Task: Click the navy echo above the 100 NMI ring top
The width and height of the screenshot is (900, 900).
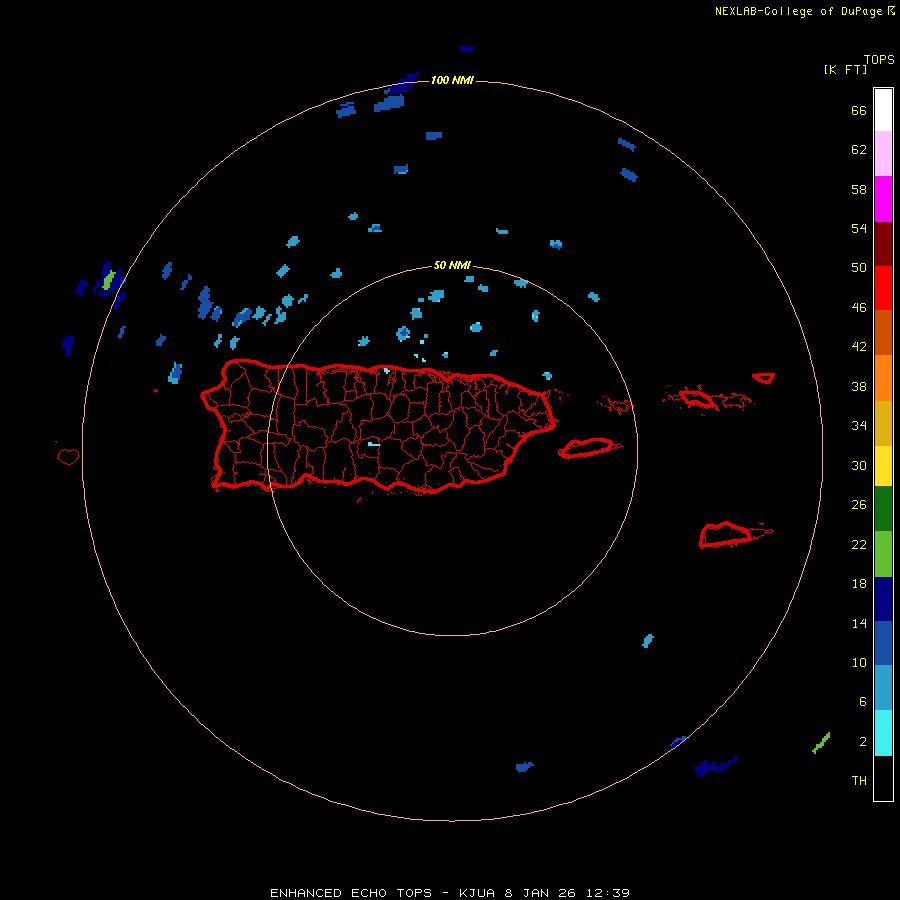Action: click(467, 49)
